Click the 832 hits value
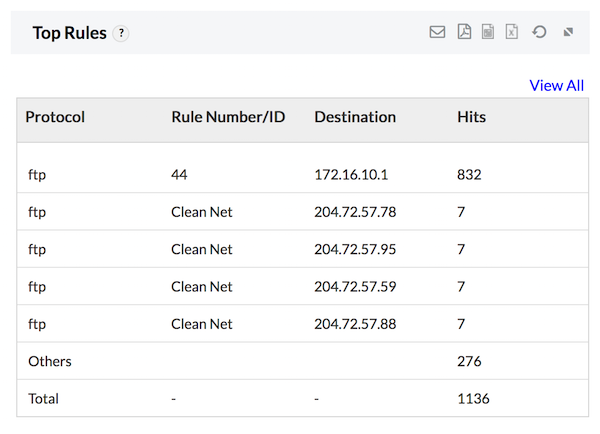The image size is (600, 434). [x=469, y=174]
